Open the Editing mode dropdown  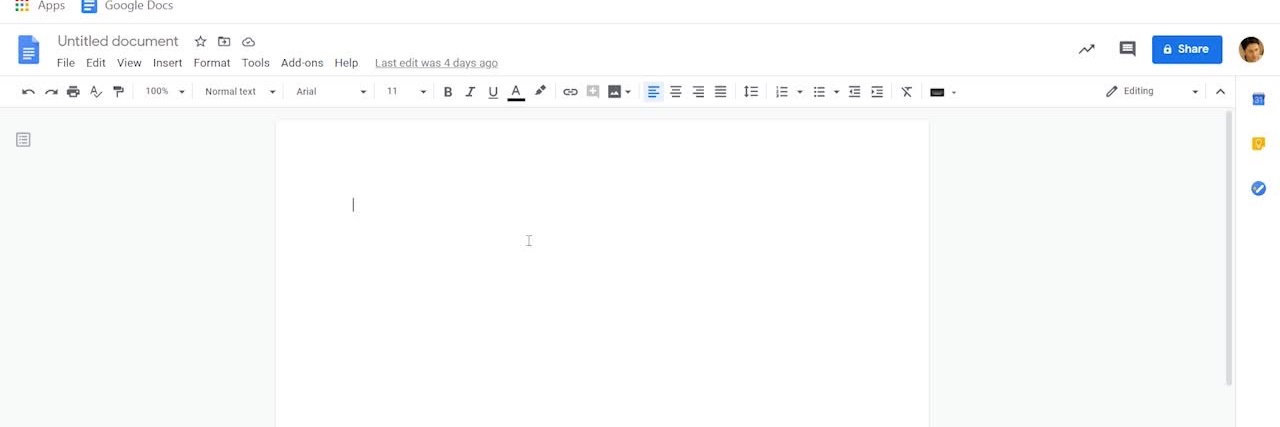[1151, 92]
